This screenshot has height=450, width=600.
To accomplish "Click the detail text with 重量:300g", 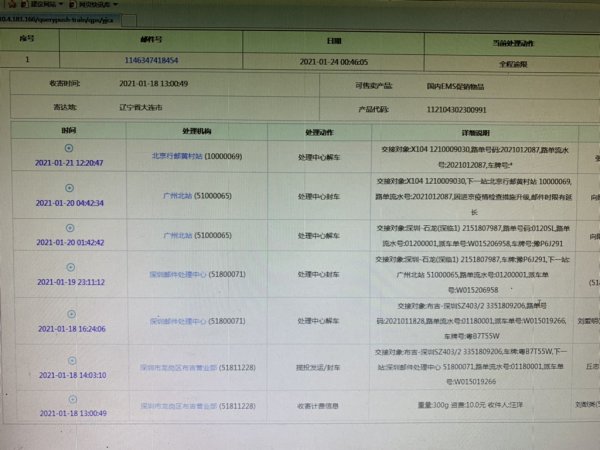I will click(470, 405).
